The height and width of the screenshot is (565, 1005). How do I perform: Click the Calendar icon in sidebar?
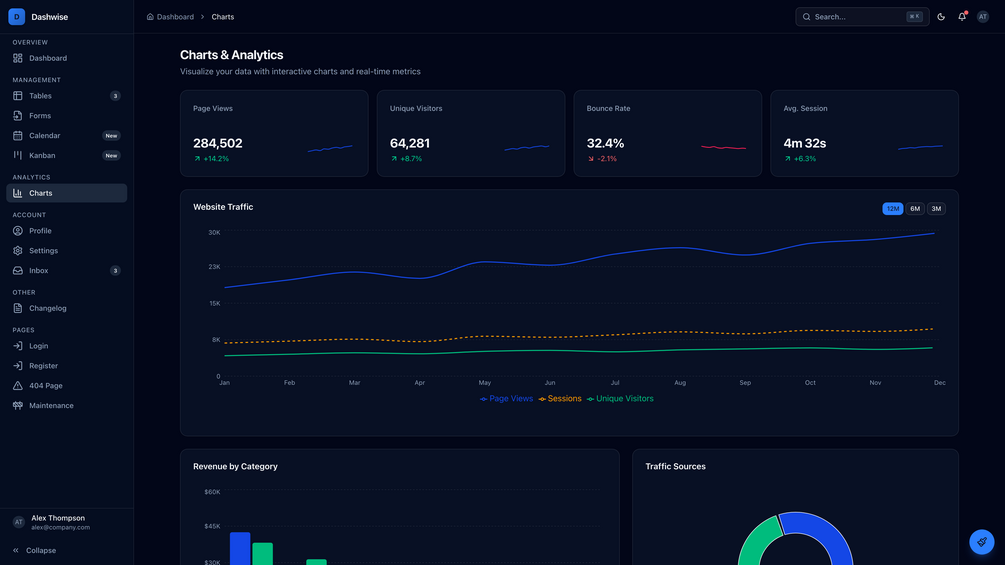pyautogui.click(x=17, y=135)
